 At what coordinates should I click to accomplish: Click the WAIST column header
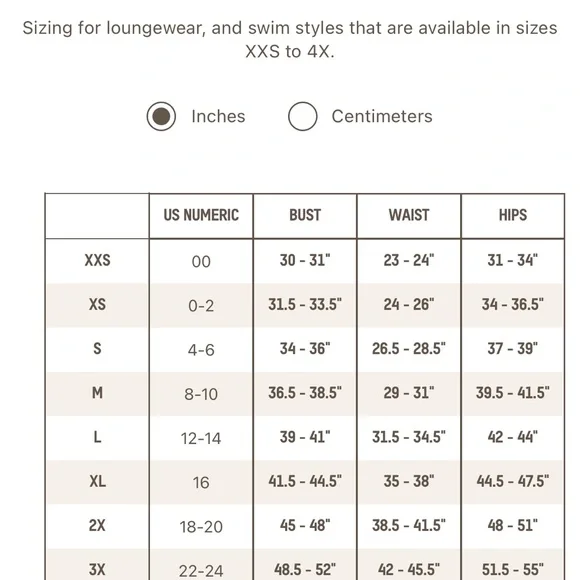point(409,215)
